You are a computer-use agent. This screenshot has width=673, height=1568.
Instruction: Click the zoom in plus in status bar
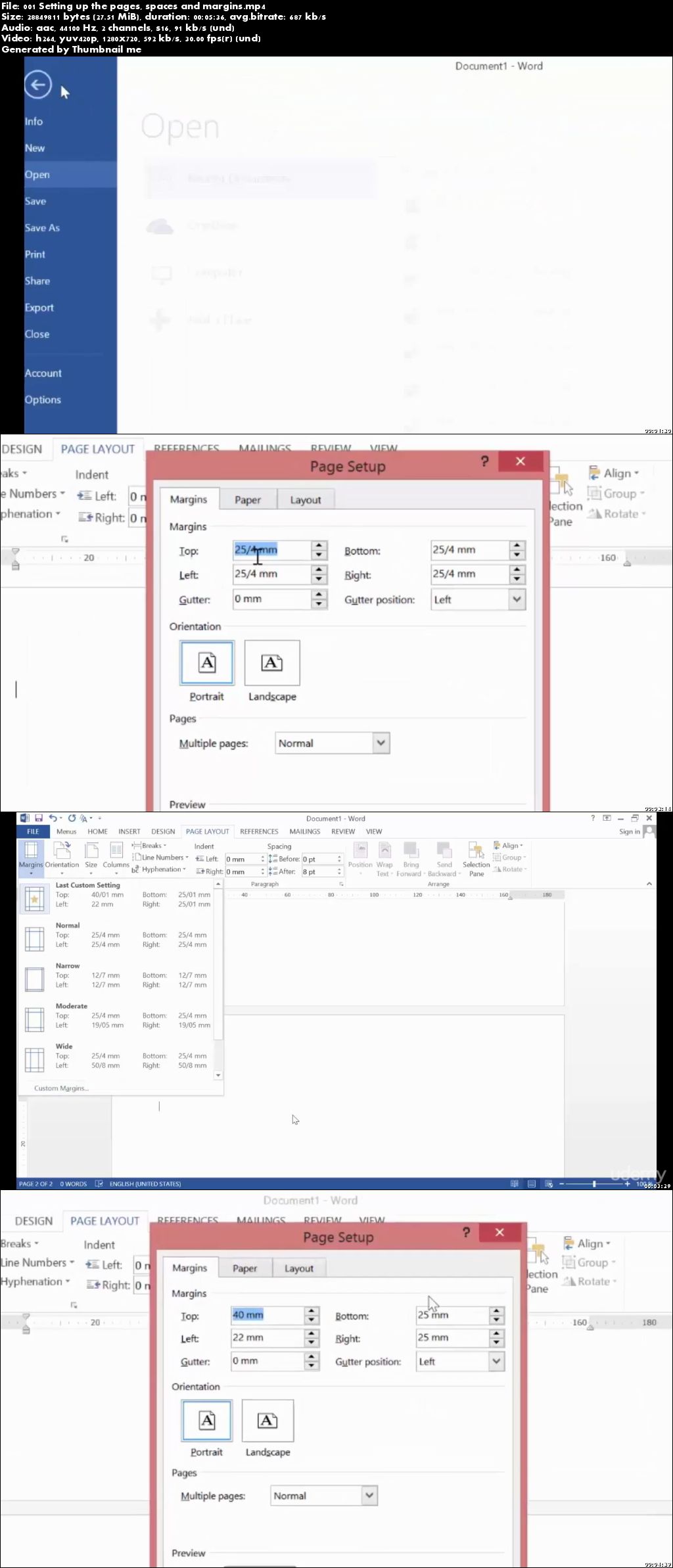pyautogui.click(x=628, y=1184)
